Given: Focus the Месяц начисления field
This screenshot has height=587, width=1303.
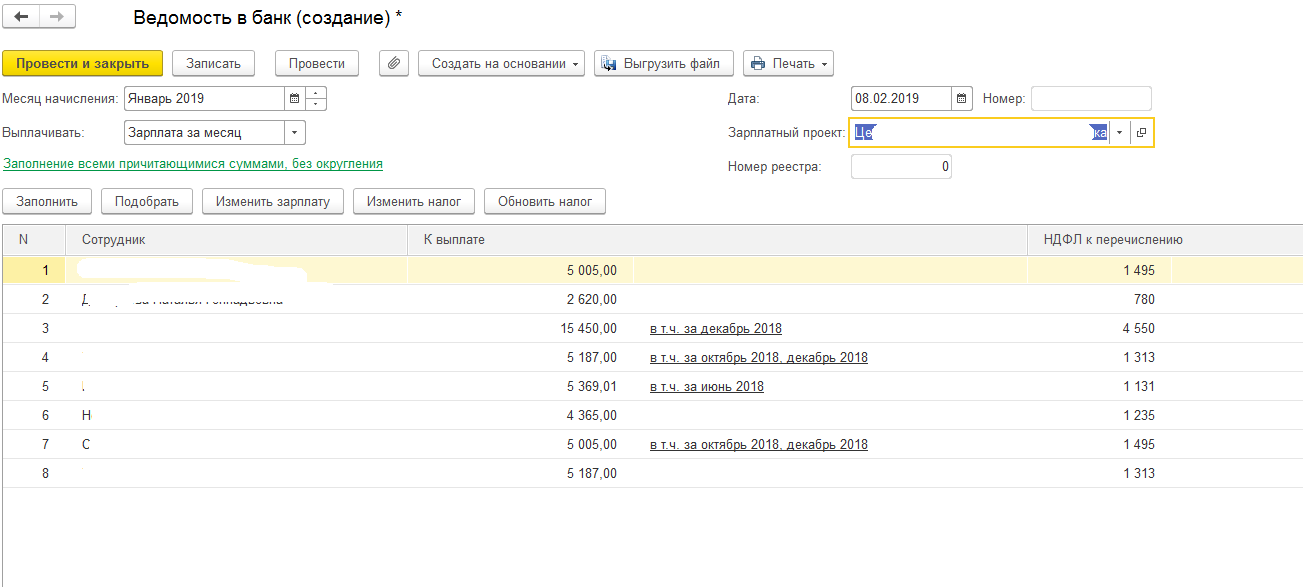Looking at the screenshot, I should pyautogui.click(x=204, y=99).
